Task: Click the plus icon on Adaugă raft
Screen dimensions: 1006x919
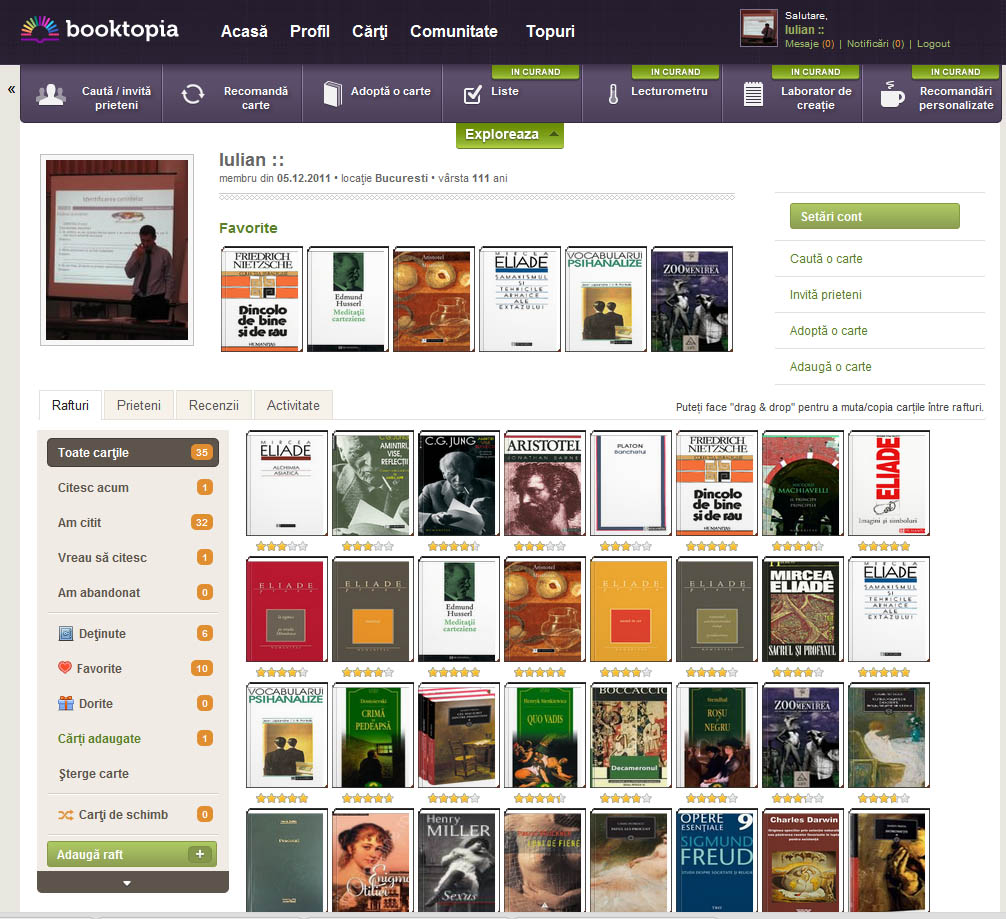Action: pyautogui.click(x=200, y=854)
